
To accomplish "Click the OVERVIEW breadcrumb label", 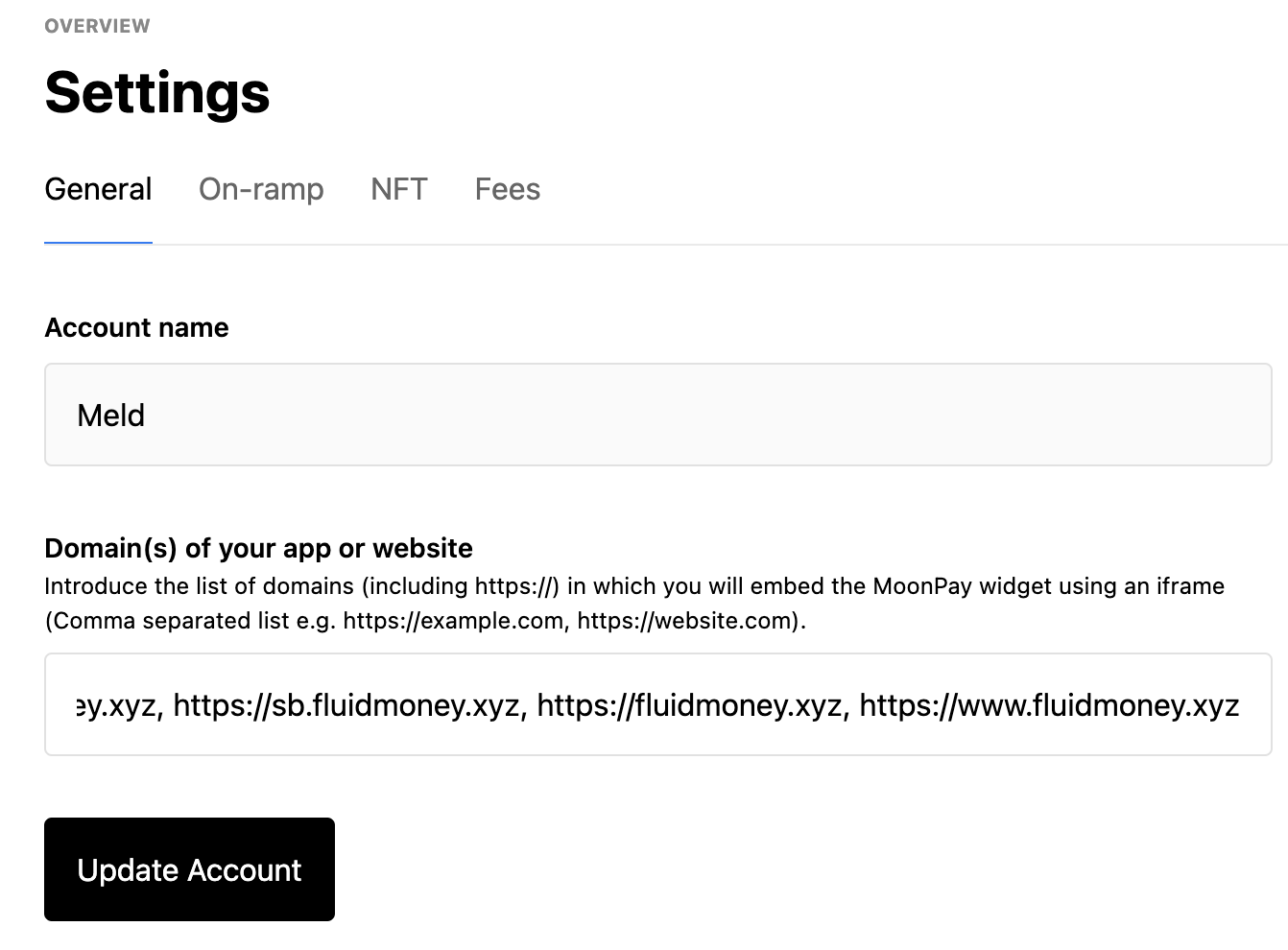I will [x=96, y=25].
